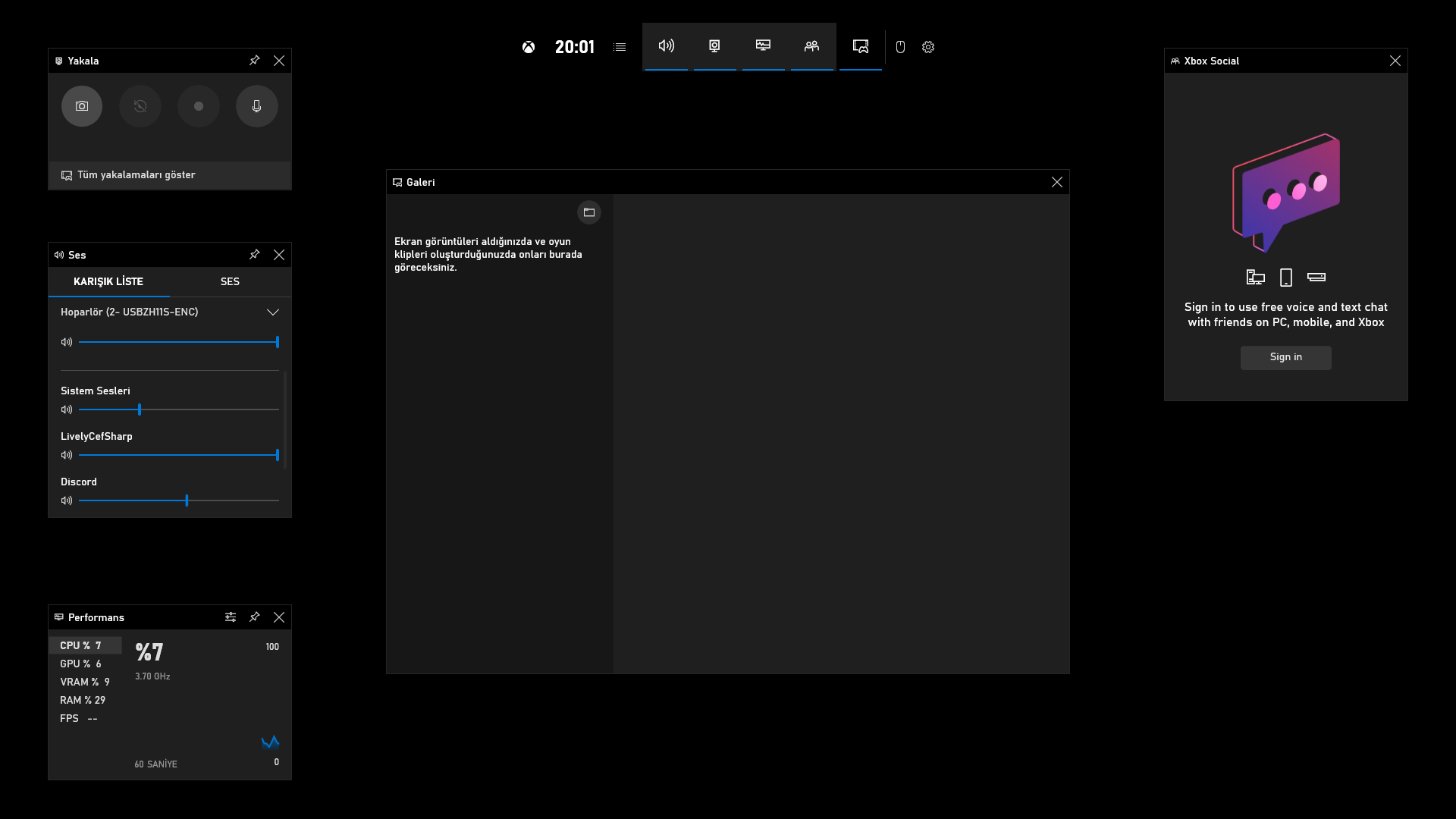This screenshot has height=819, width=1456.
Task: Open Performans panel options sliders icon
Action: coord(231,617)
